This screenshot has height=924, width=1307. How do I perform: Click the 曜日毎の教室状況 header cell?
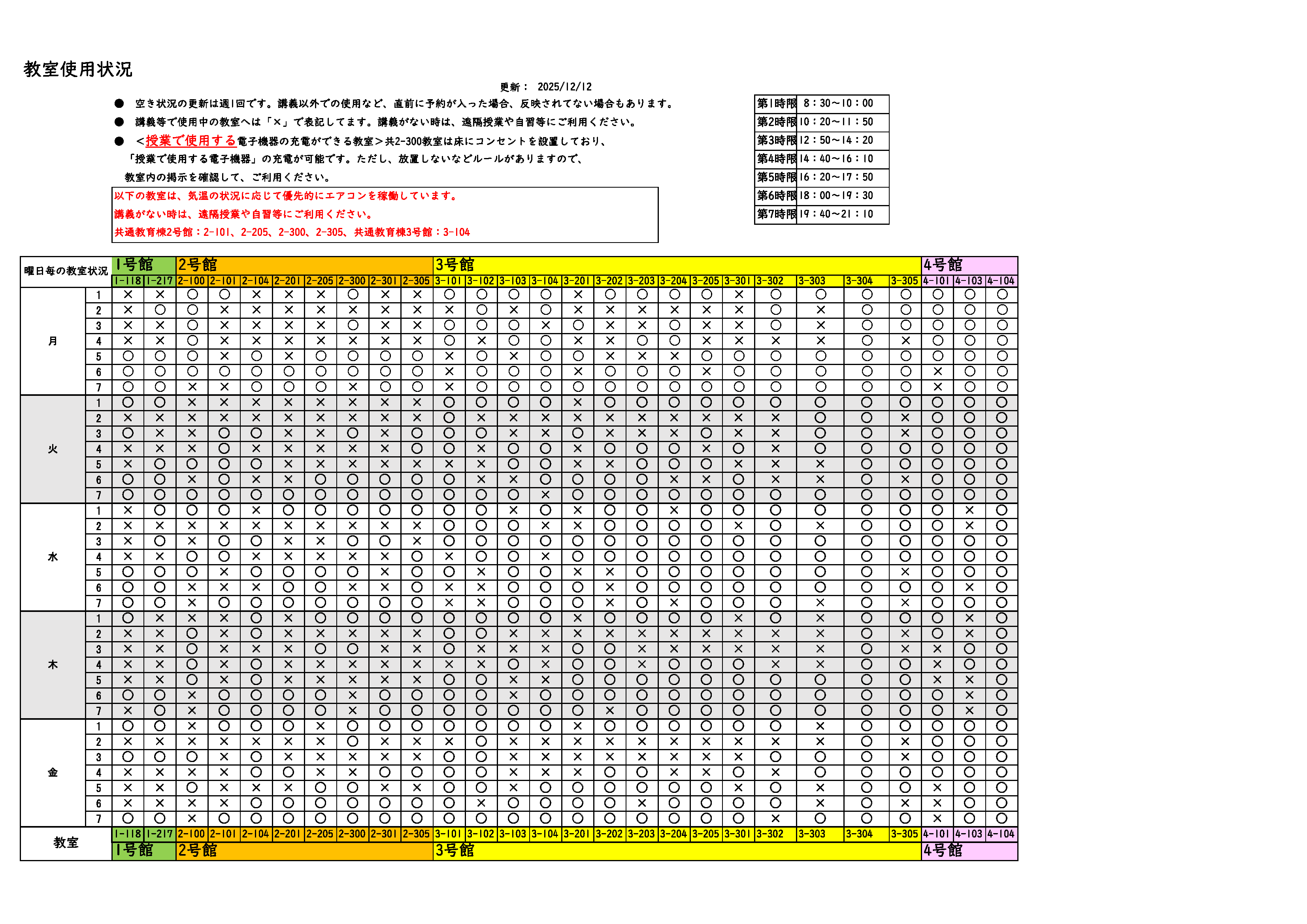point(66,271)
